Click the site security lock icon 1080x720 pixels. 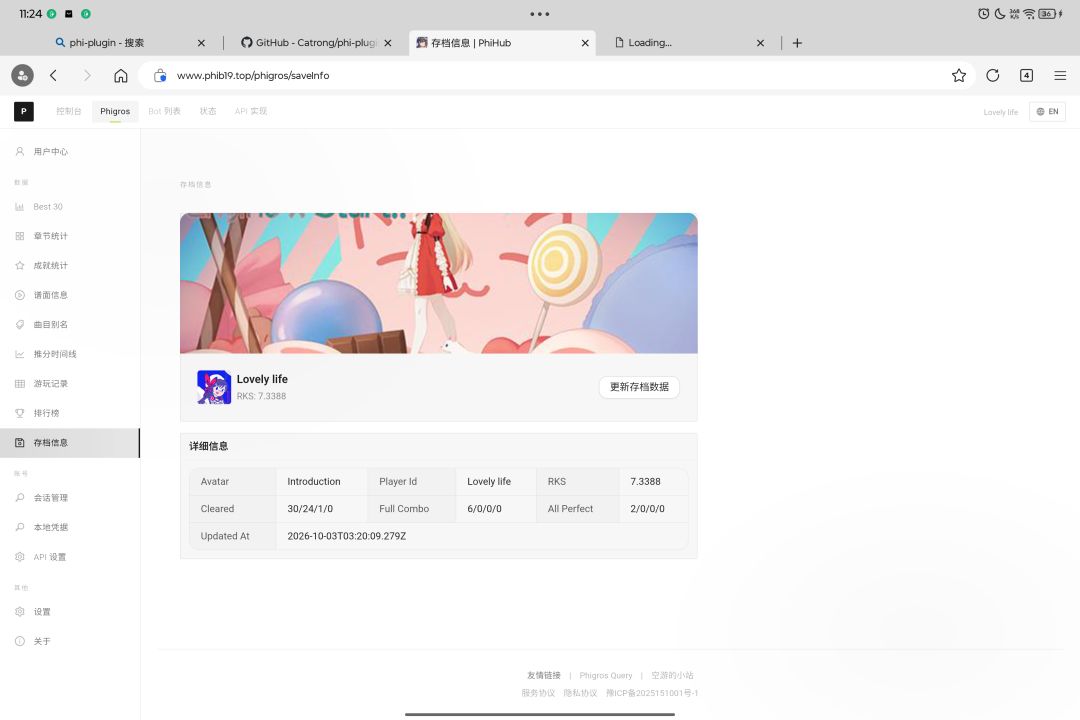[x=160, y=76]
